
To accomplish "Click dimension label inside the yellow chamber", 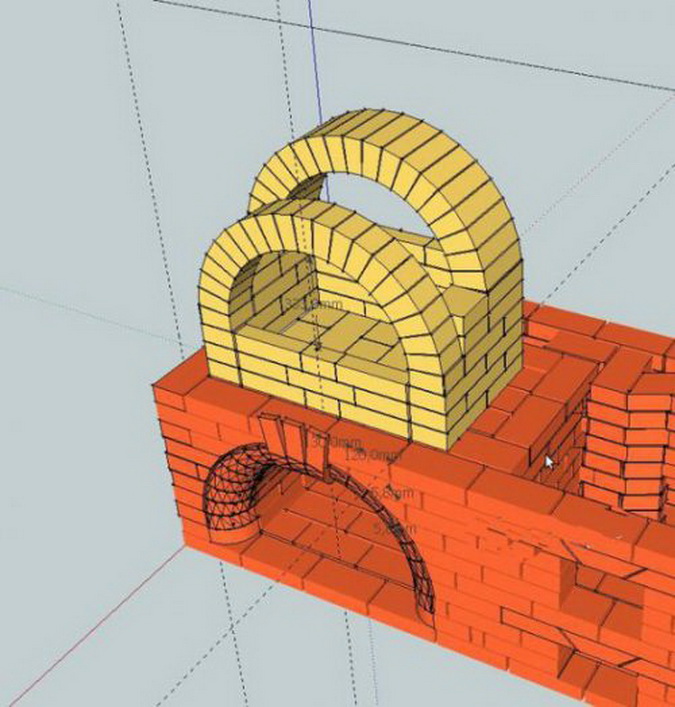I will (312, 303).
